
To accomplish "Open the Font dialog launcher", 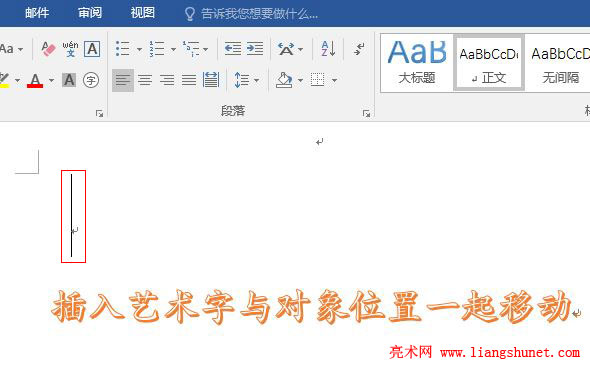I will pos(99,113).
